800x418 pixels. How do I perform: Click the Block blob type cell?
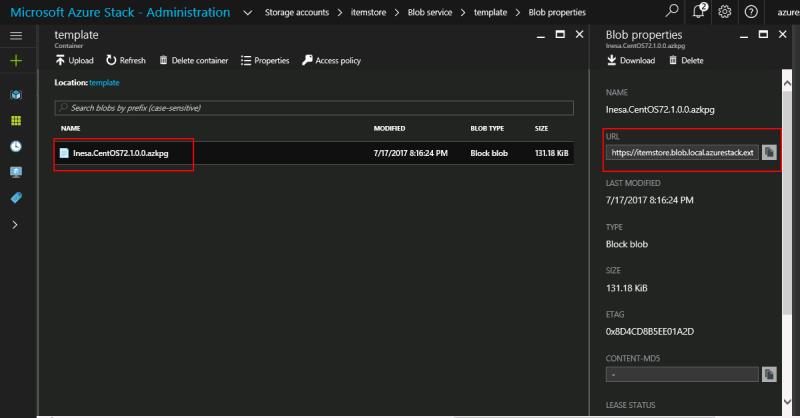coord(489,153)
